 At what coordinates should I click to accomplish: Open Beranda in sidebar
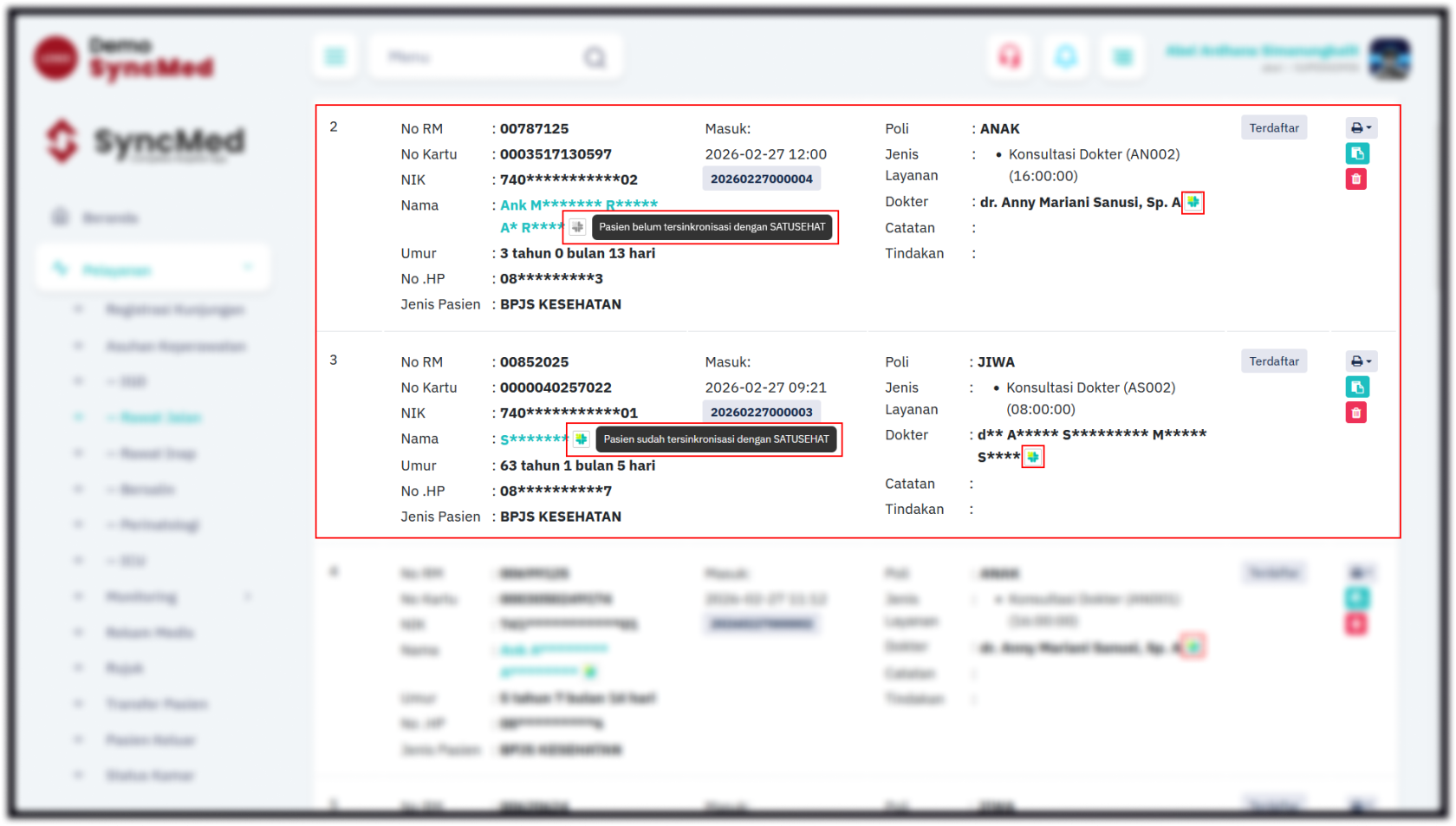point(110,218)
